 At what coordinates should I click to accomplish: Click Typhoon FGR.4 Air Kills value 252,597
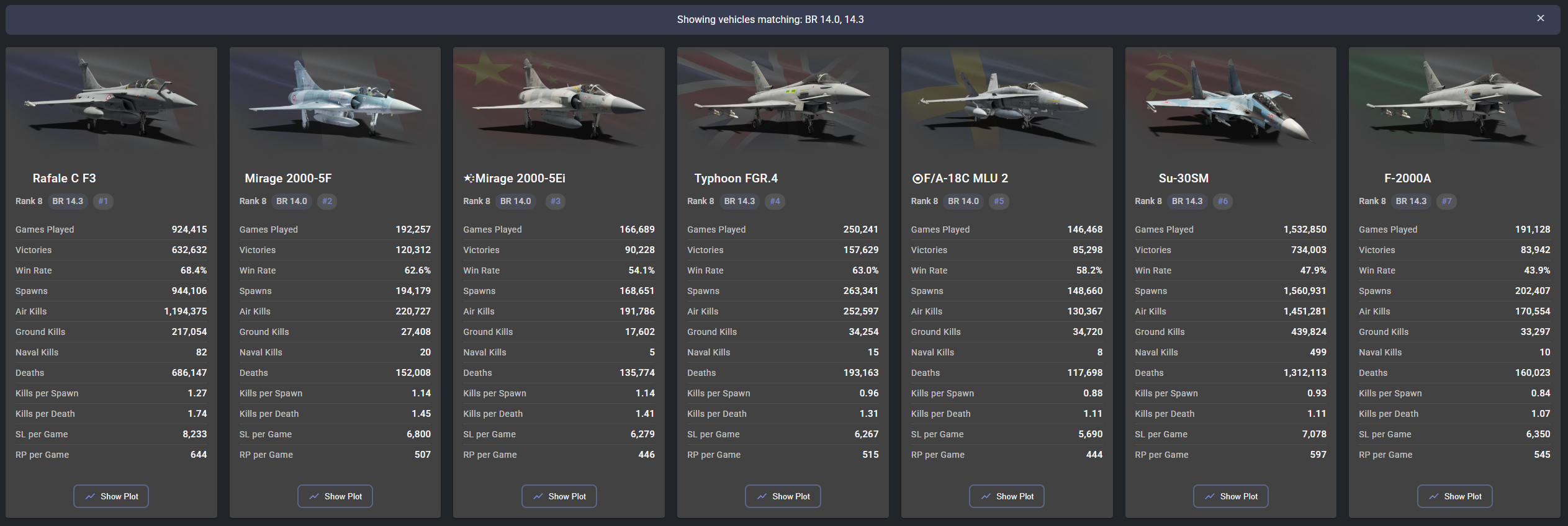tap(861, 311)
